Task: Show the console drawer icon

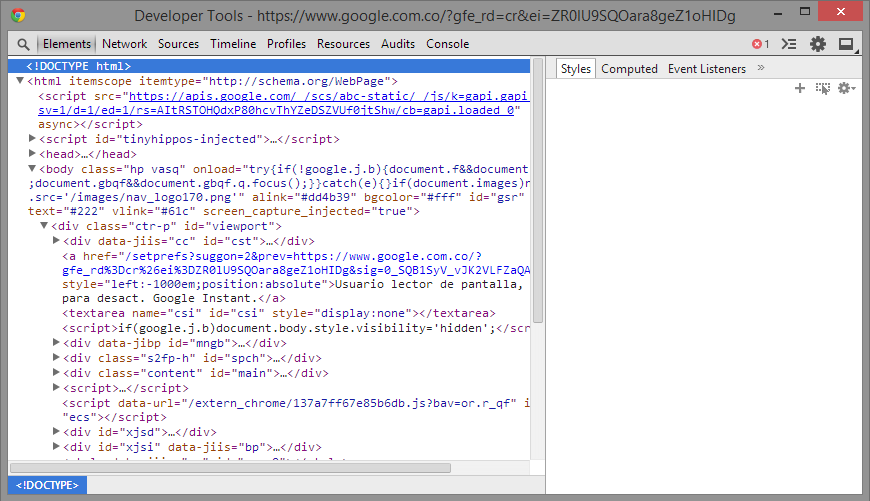Action: (x=788, y=44)
